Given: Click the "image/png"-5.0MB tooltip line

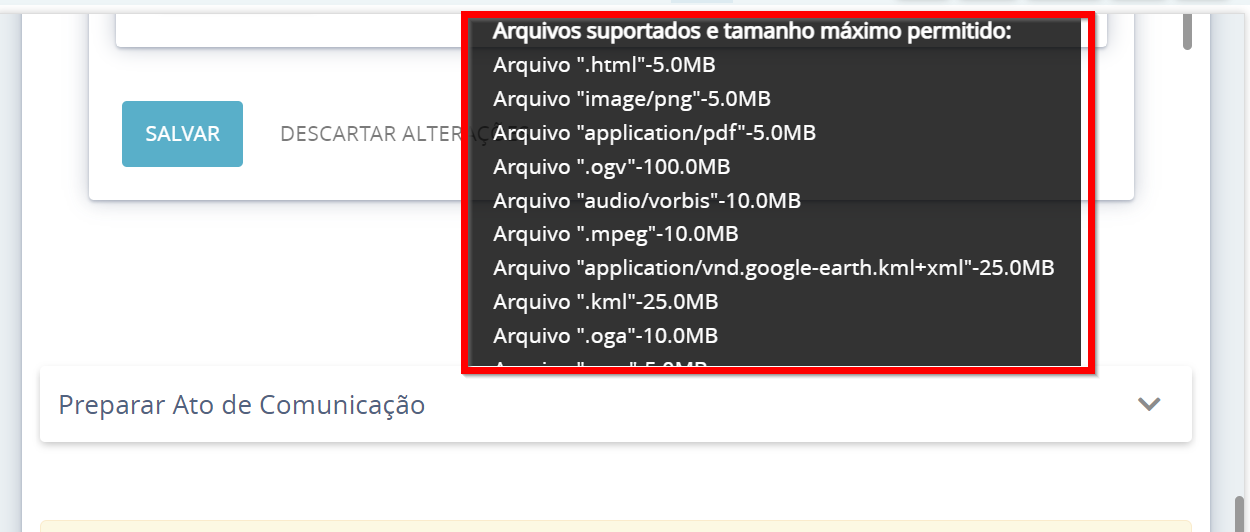Looking at the screenshot, I should [x=631, y=99].
